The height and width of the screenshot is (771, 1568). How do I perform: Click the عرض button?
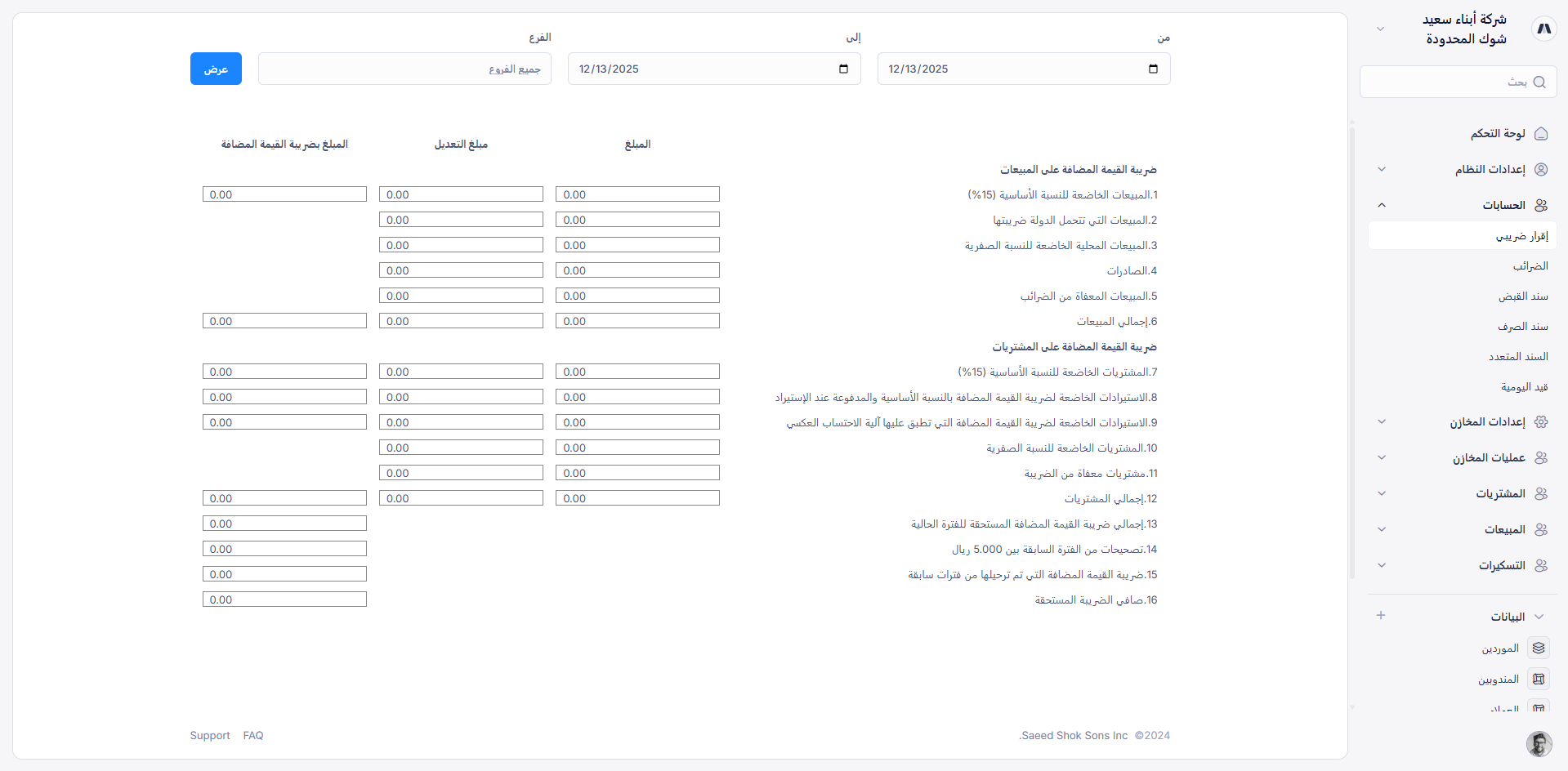(x=215, y=69)
